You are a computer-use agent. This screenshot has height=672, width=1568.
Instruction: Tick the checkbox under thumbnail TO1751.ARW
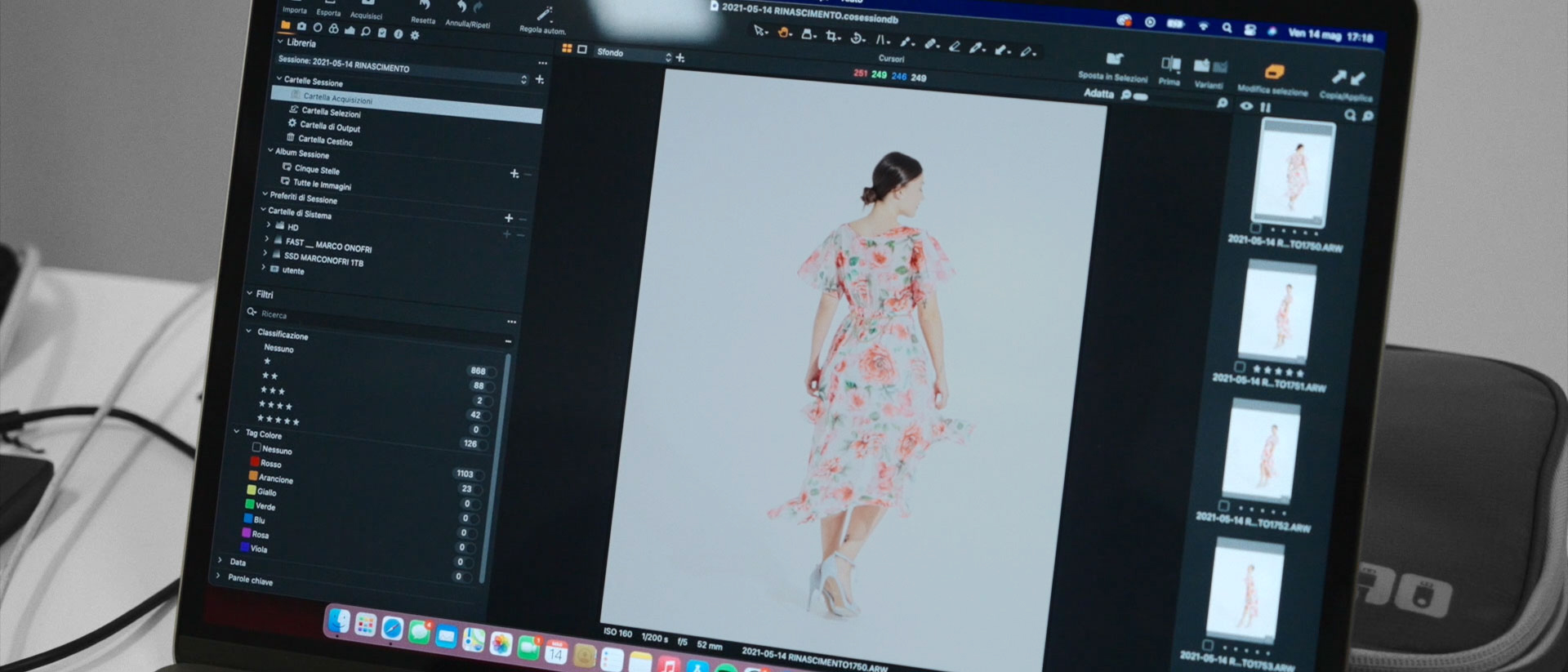[1240, 367]
